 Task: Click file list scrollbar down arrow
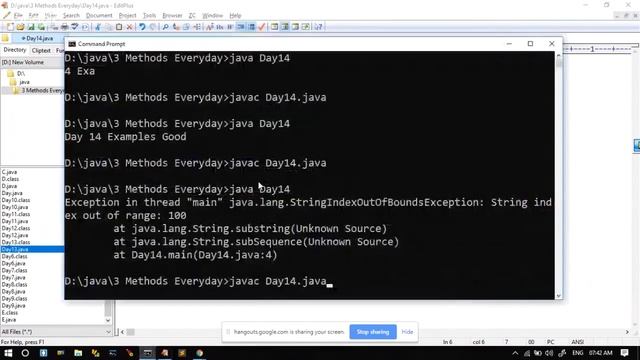(x=108, y=320)
